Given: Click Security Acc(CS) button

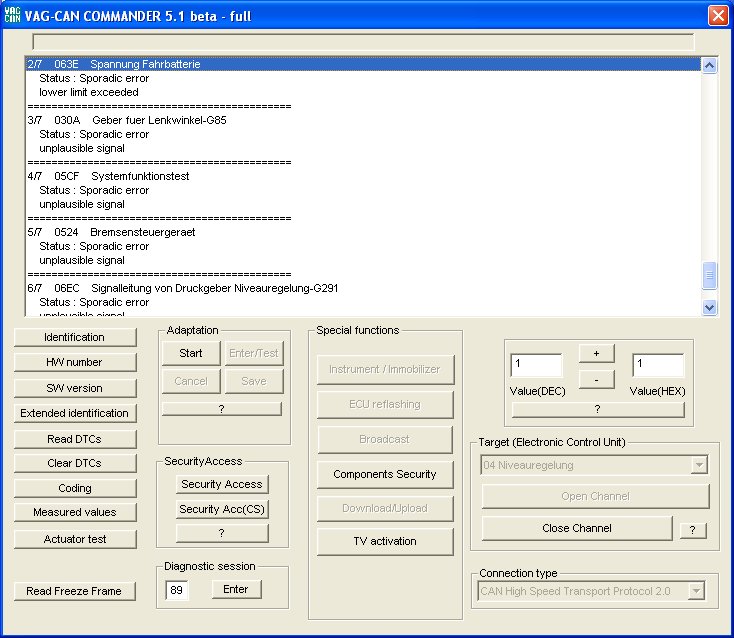Looking at the screenshot, I should coord(222,509).
